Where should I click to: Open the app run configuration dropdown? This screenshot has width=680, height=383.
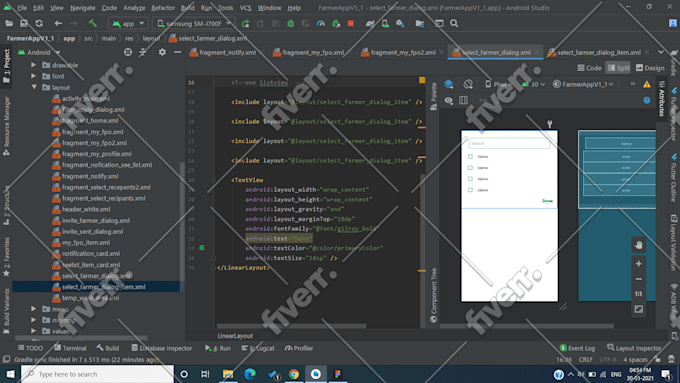coord(128,23)
